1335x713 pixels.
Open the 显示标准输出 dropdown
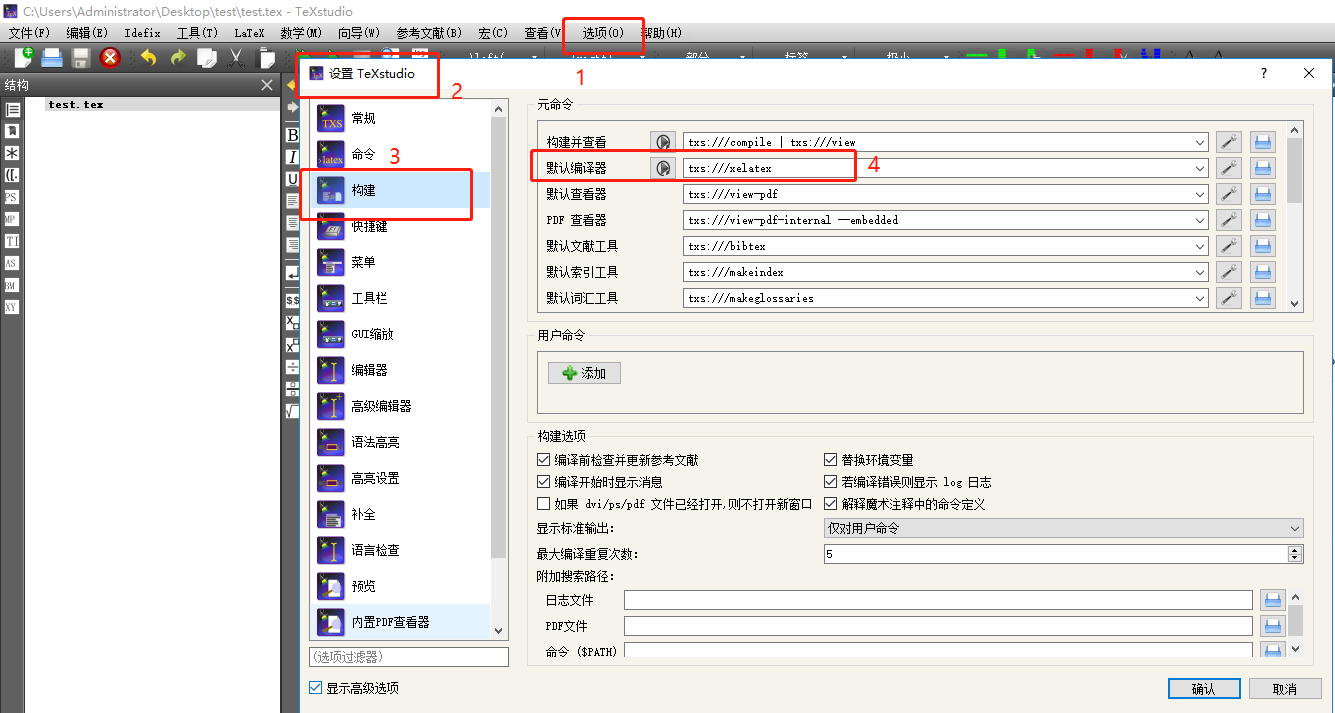click(x=1063, y=528)
